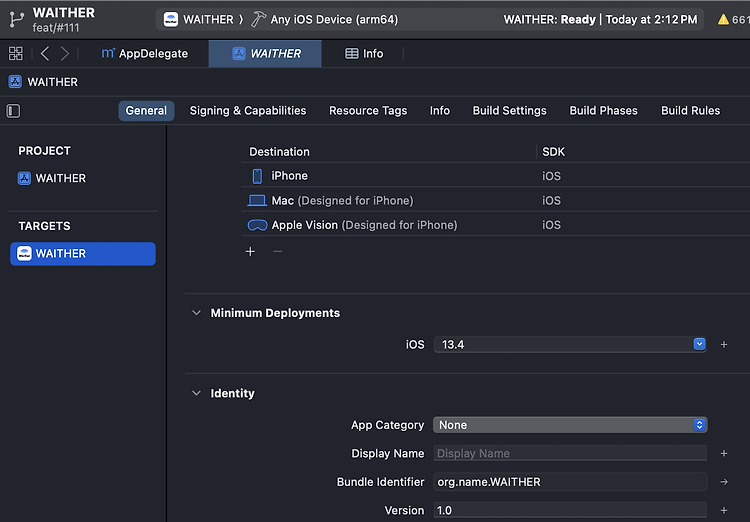750x522 pixels.
Task: Click arrow next to Bundle Identifier
Action: [x=724, y=482]
